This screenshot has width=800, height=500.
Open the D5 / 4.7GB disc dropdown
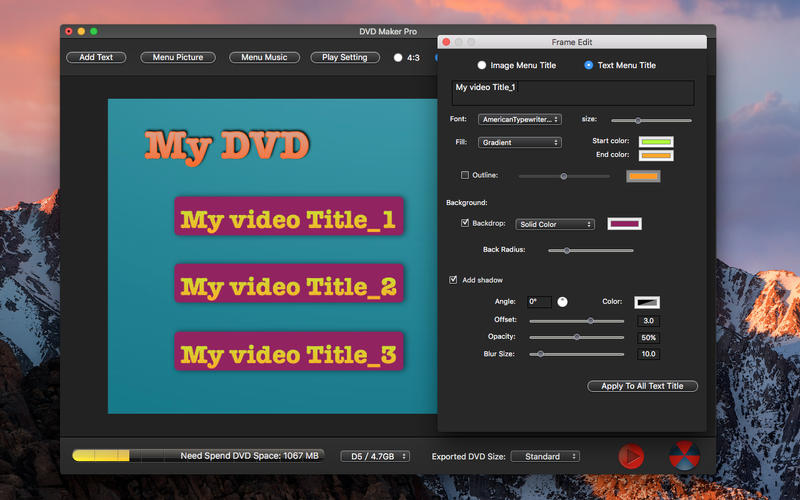click(x=375, y=456)
